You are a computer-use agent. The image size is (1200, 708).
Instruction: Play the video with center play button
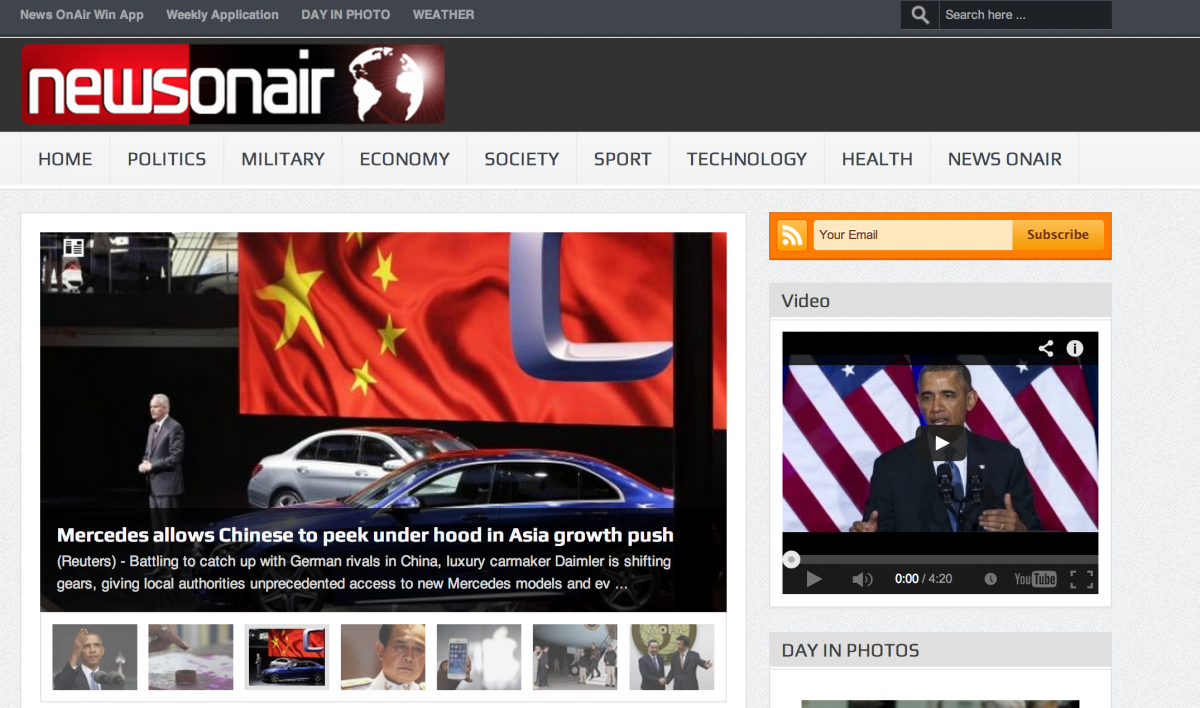(940, 443)
